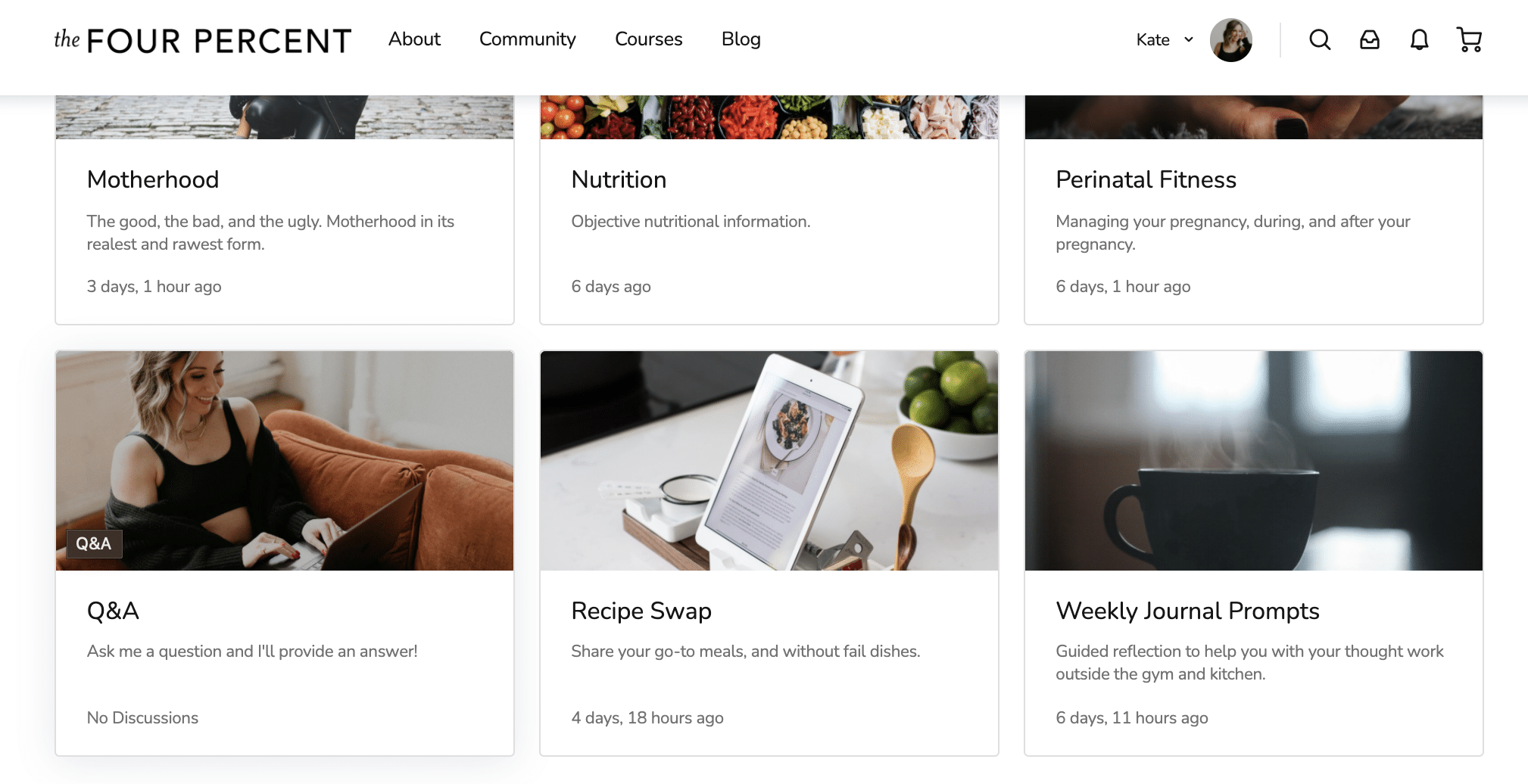Open the inbox messages icon

pos(1370,39)
